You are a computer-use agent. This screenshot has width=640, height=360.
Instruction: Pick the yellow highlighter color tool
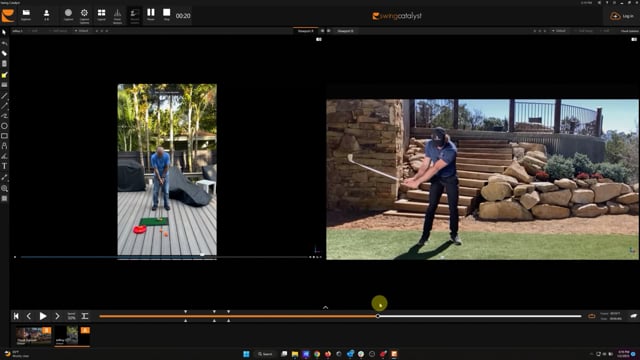pos(4,75)
